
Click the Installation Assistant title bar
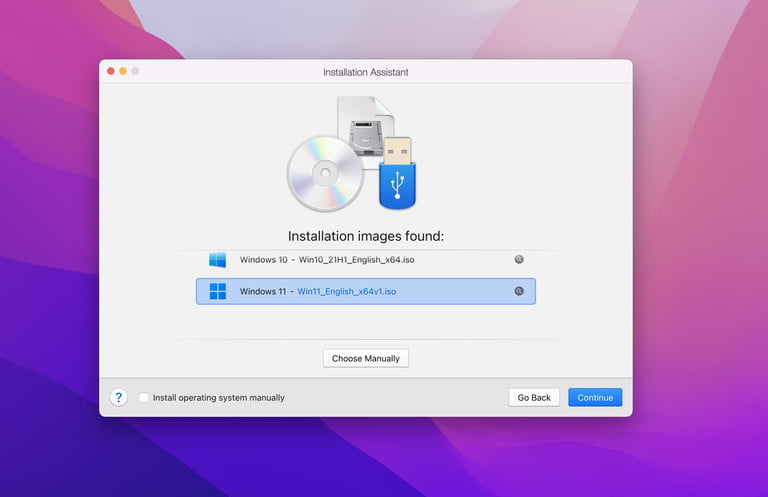click(366, 72)
